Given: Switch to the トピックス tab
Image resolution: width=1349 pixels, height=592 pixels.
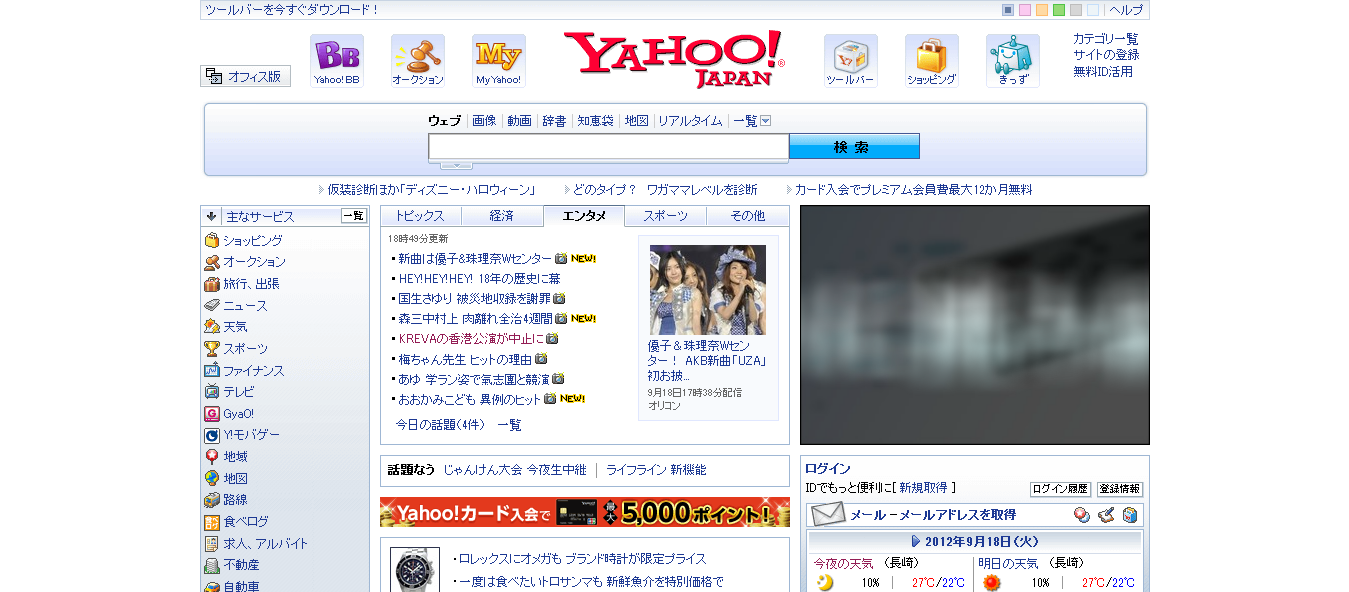Looking at the screenshot, I should 420,216.
